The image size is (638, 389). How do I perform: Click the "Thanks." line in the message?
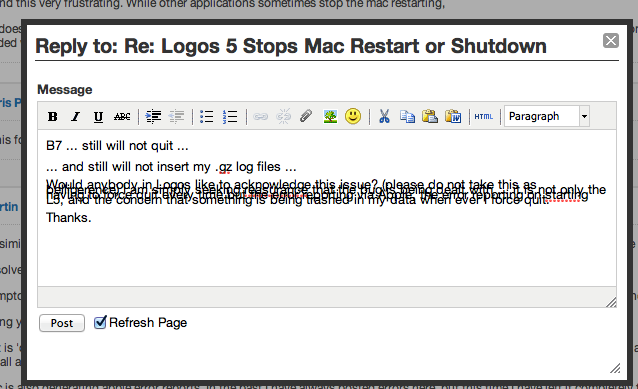pos(68,218)
